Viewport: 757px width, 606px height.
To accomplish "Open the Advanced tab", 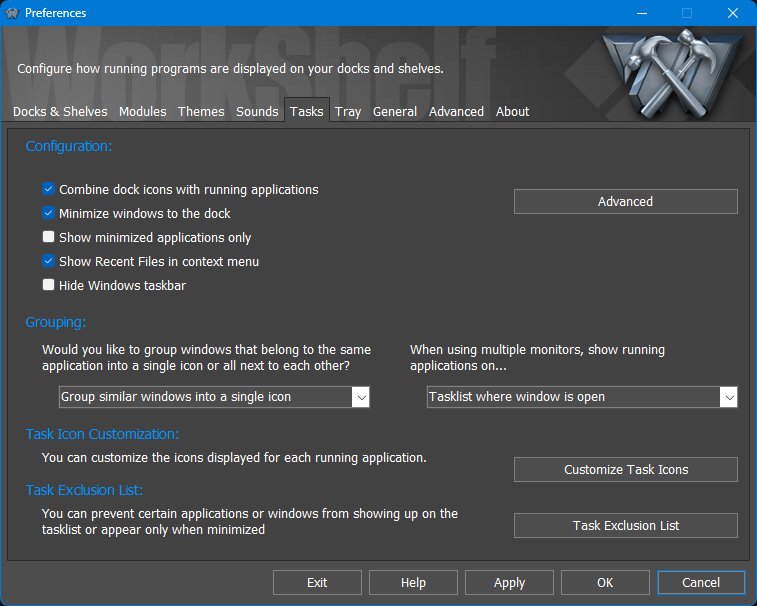I will tap(456, 112).
